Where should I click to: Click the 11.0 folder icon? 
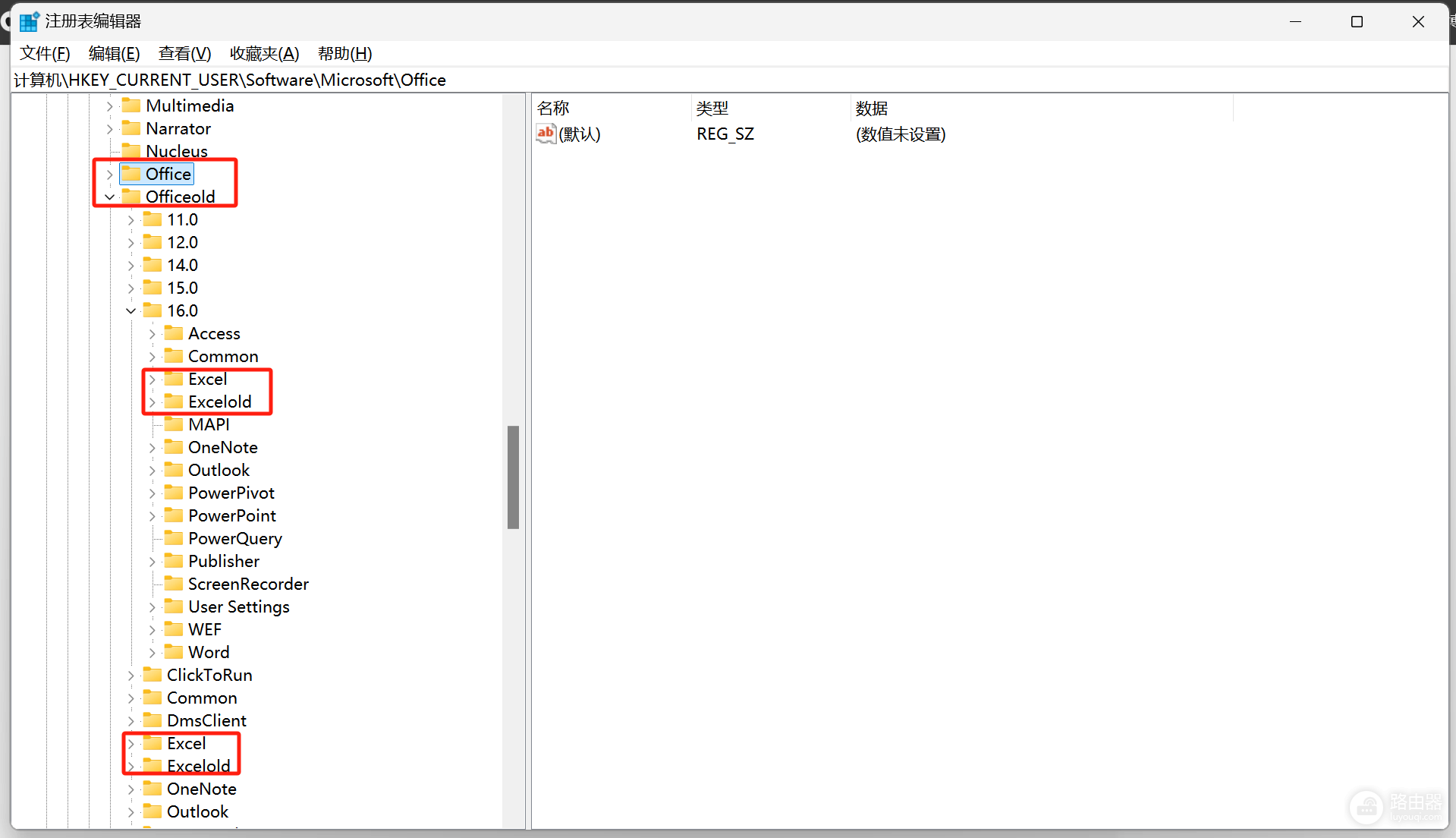click(153, 219)
